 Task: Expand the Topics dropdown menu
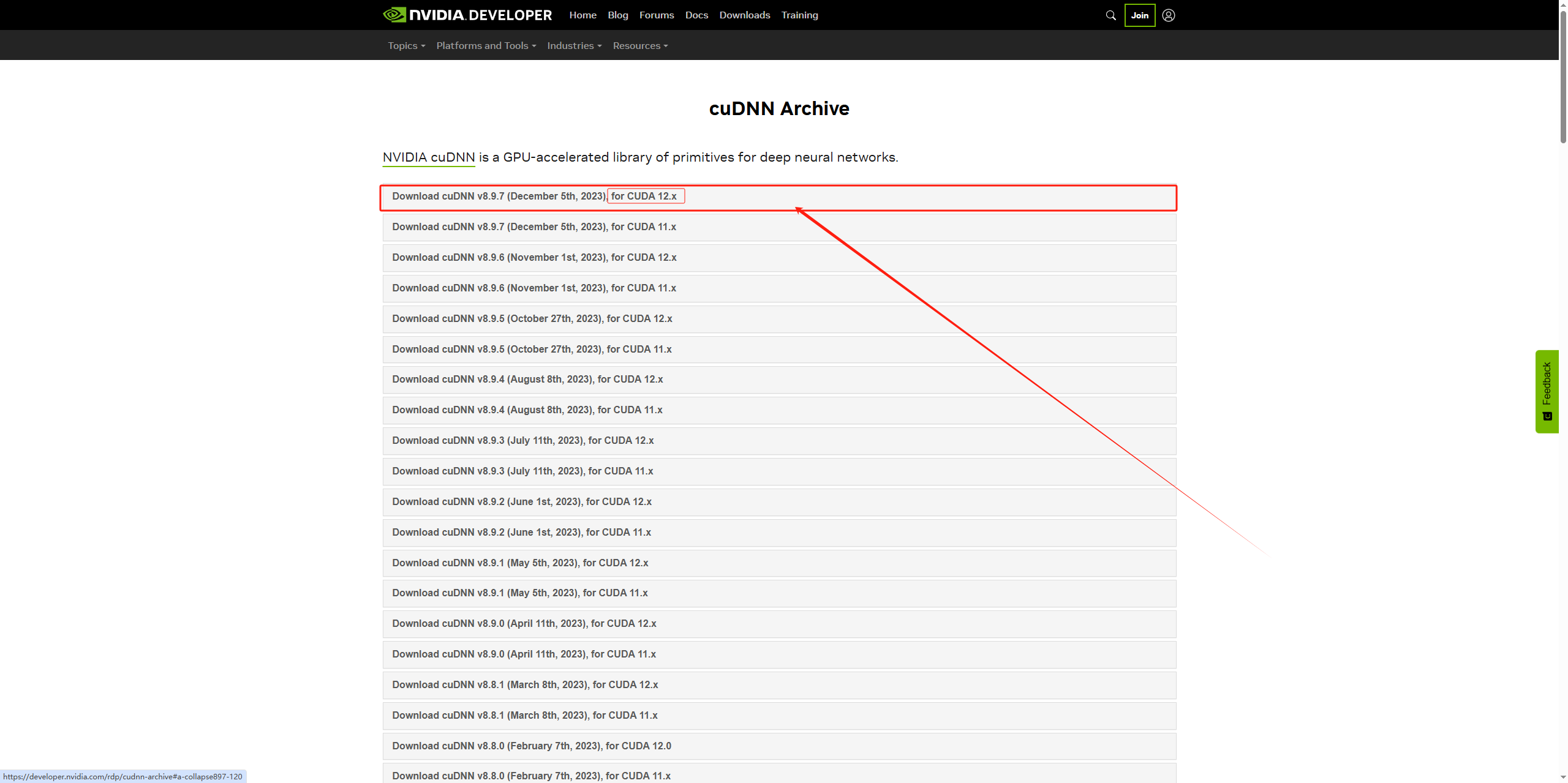click(406, 45)
